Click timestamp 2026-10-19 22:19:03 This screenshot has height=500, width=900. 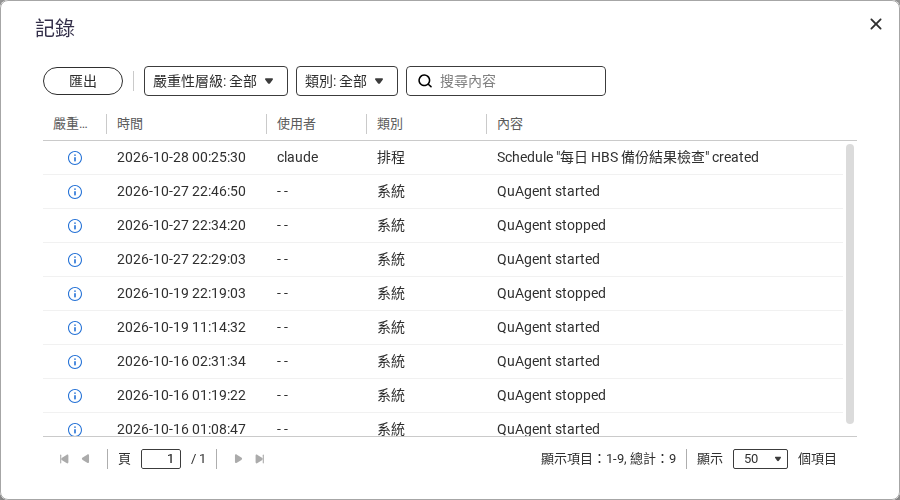[181, 293]
